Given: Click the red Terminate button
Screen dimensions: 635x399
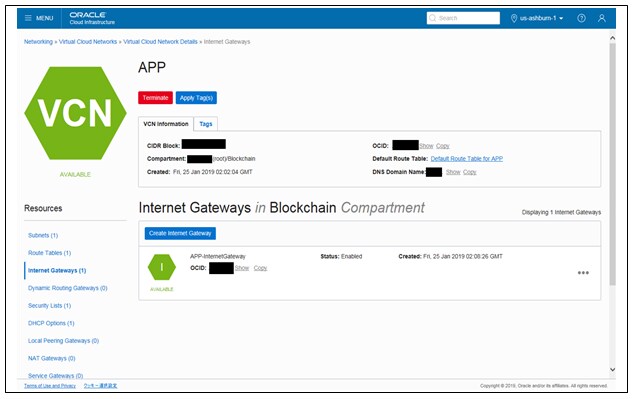Looking at the screenshot, I should click(x=155, y=98).
